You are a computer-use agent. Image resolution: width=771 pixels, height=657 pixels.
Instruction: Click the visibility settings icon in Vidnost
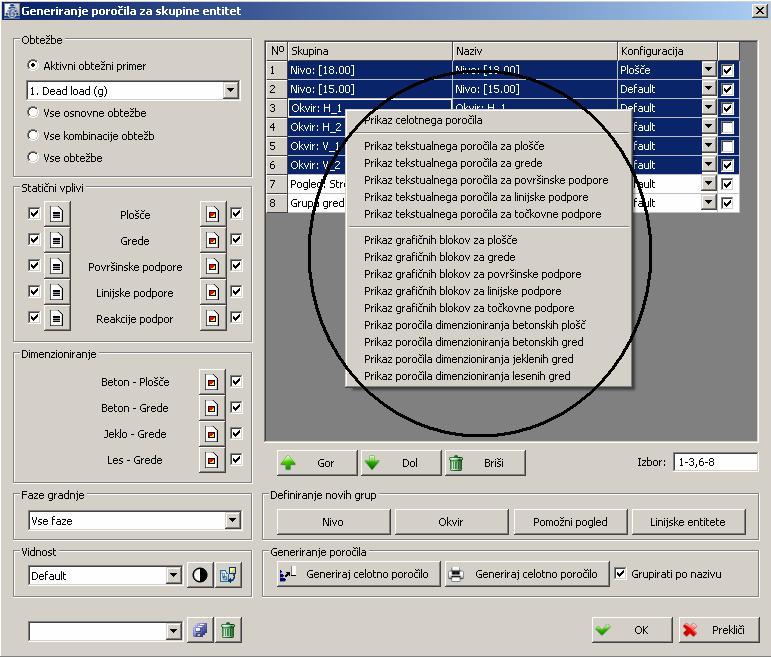[228, 575]
